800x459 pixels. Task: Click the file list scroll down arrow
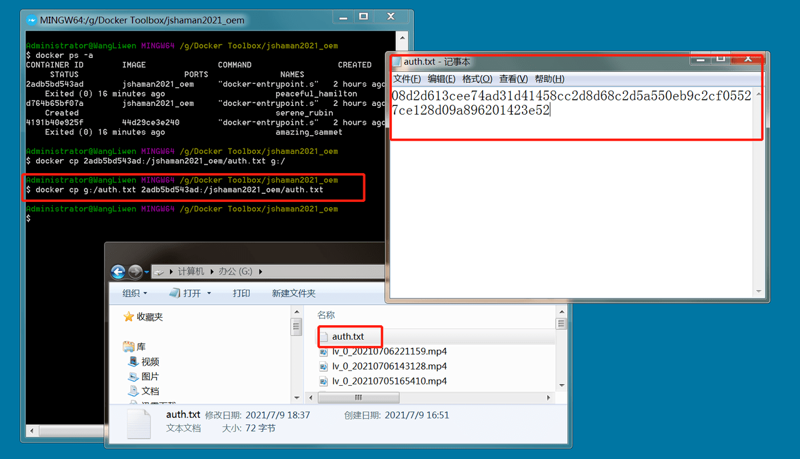(x=561, y=385)
